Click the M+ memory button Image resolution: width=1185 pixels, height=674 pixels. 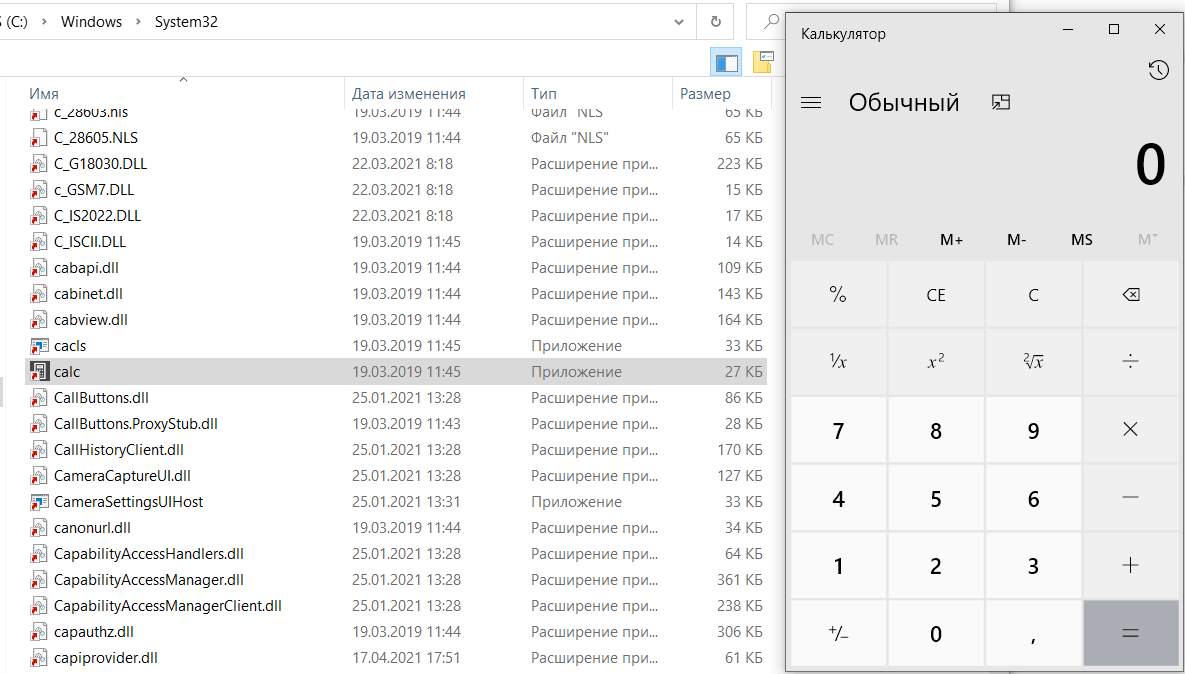pyautogui.click(x=951, y=240)
